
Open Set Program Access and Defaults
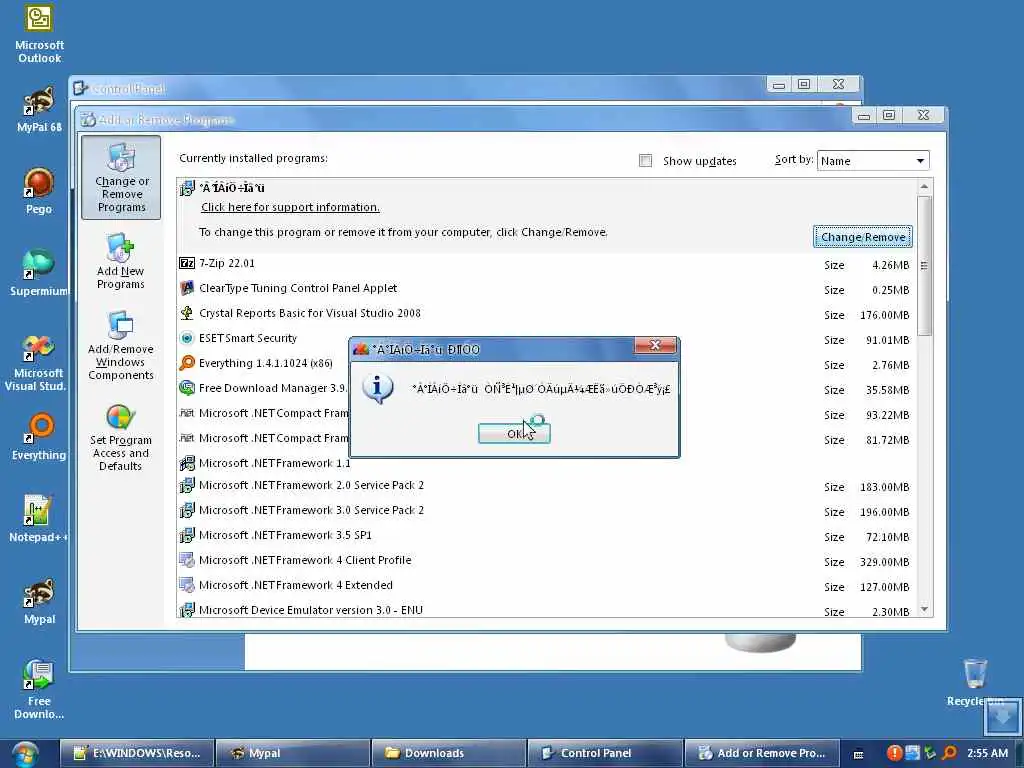[x=121, y=438]
